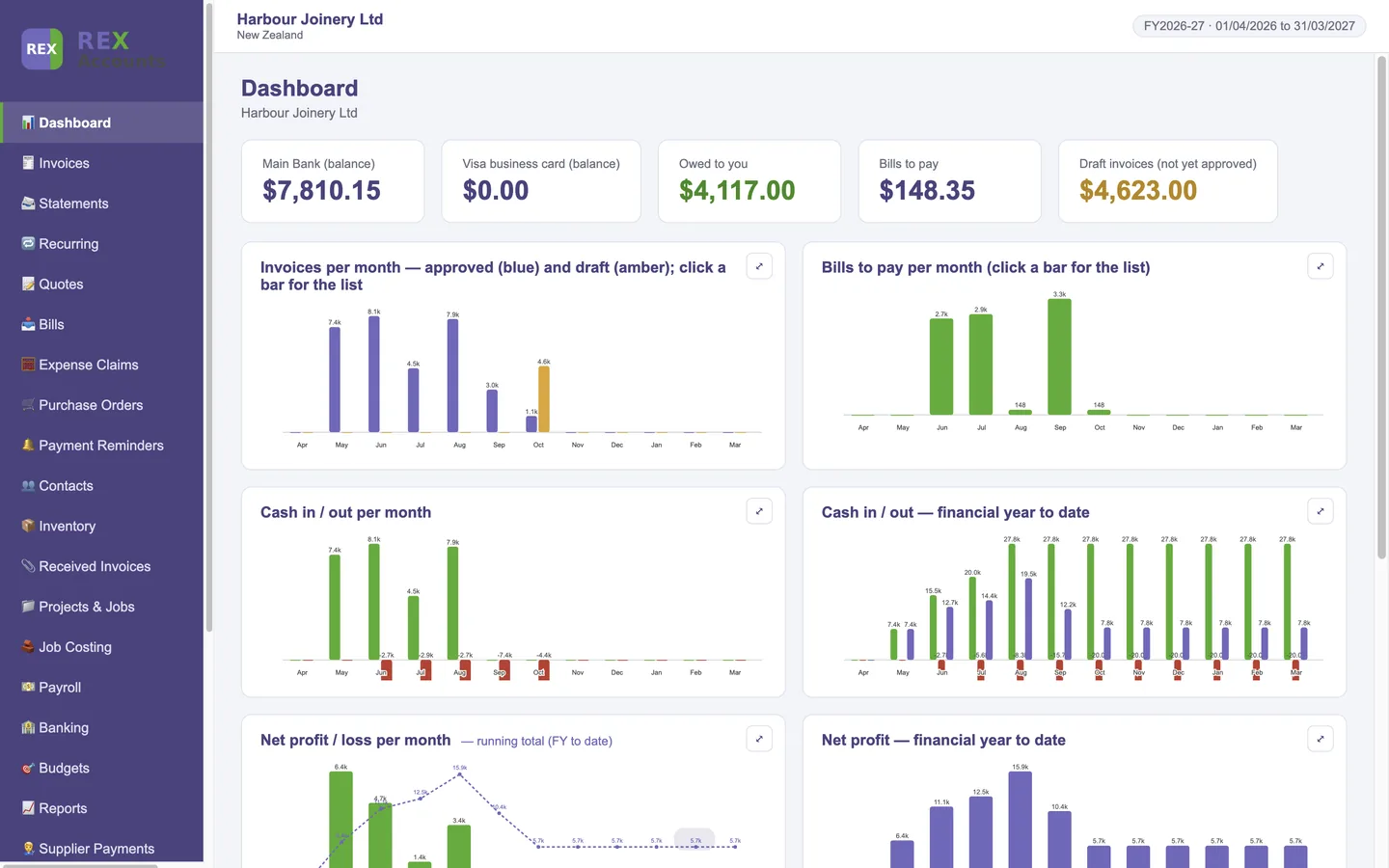
Task: Click the Job Costing icon
Action: click(x=28, y=647)
